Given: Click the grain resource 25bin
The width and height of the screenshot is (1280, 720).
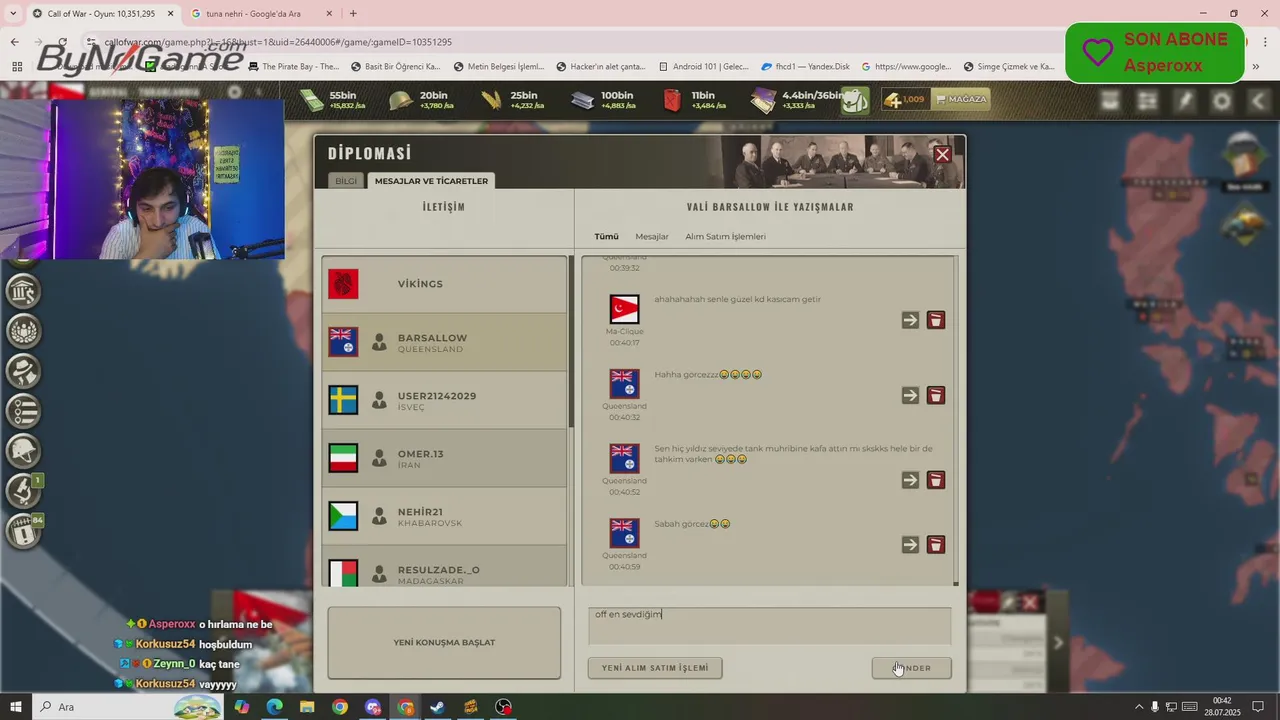Looking at the screenshot, I should coord(513,100).
